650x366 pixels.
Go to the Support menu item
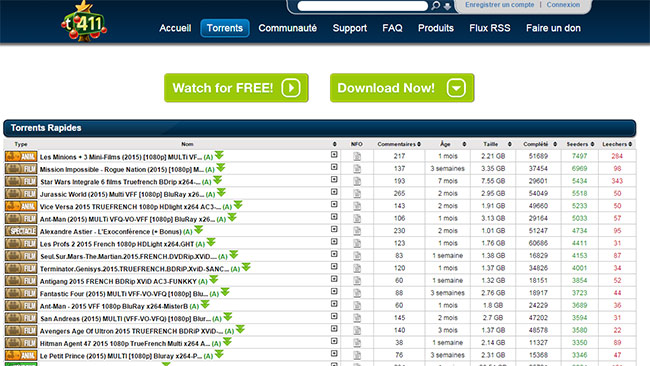[x=349, y=28]
